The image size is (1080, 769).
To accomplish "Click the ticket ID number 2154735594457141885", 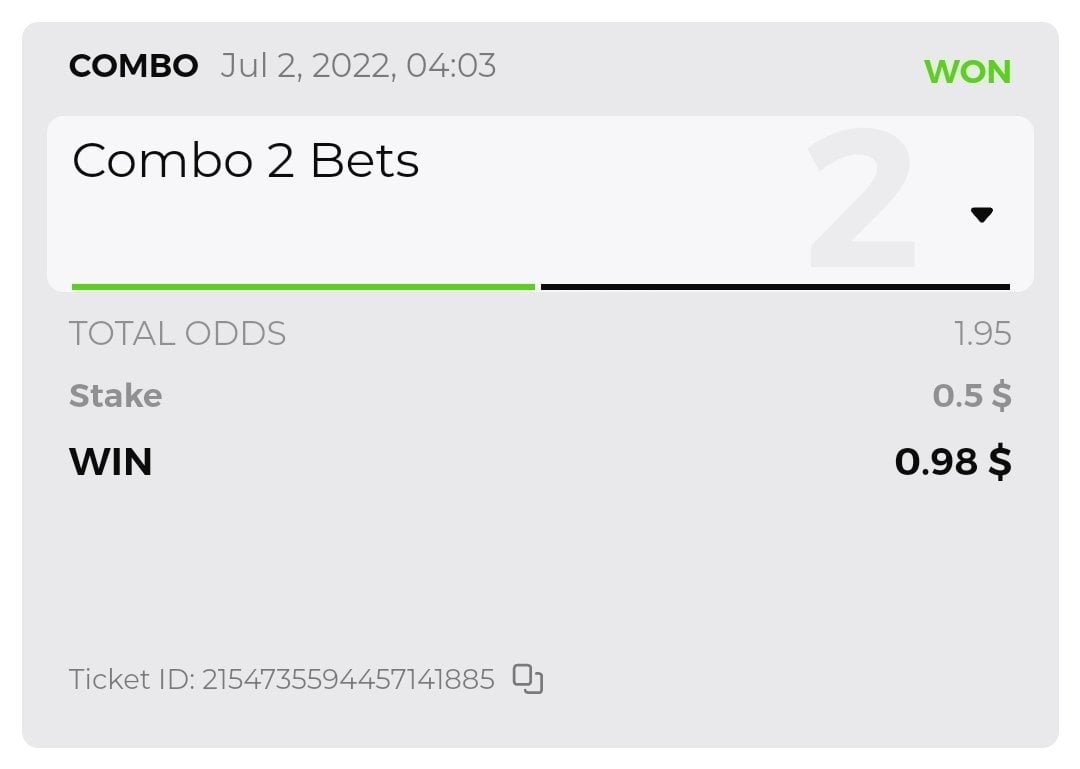I will click(348, 680).
